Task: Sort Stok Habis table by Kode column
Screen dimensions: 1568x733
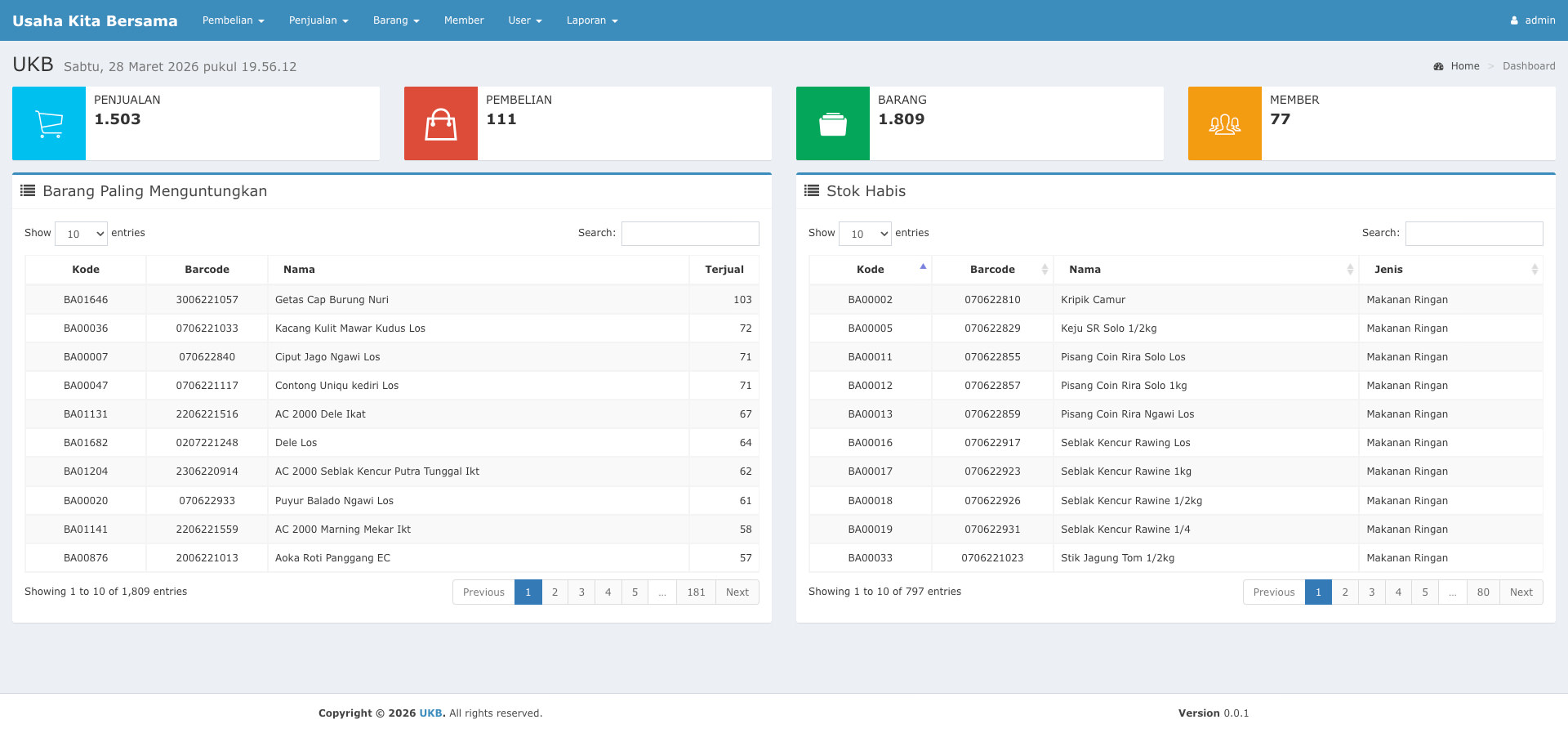Action: 871,270
